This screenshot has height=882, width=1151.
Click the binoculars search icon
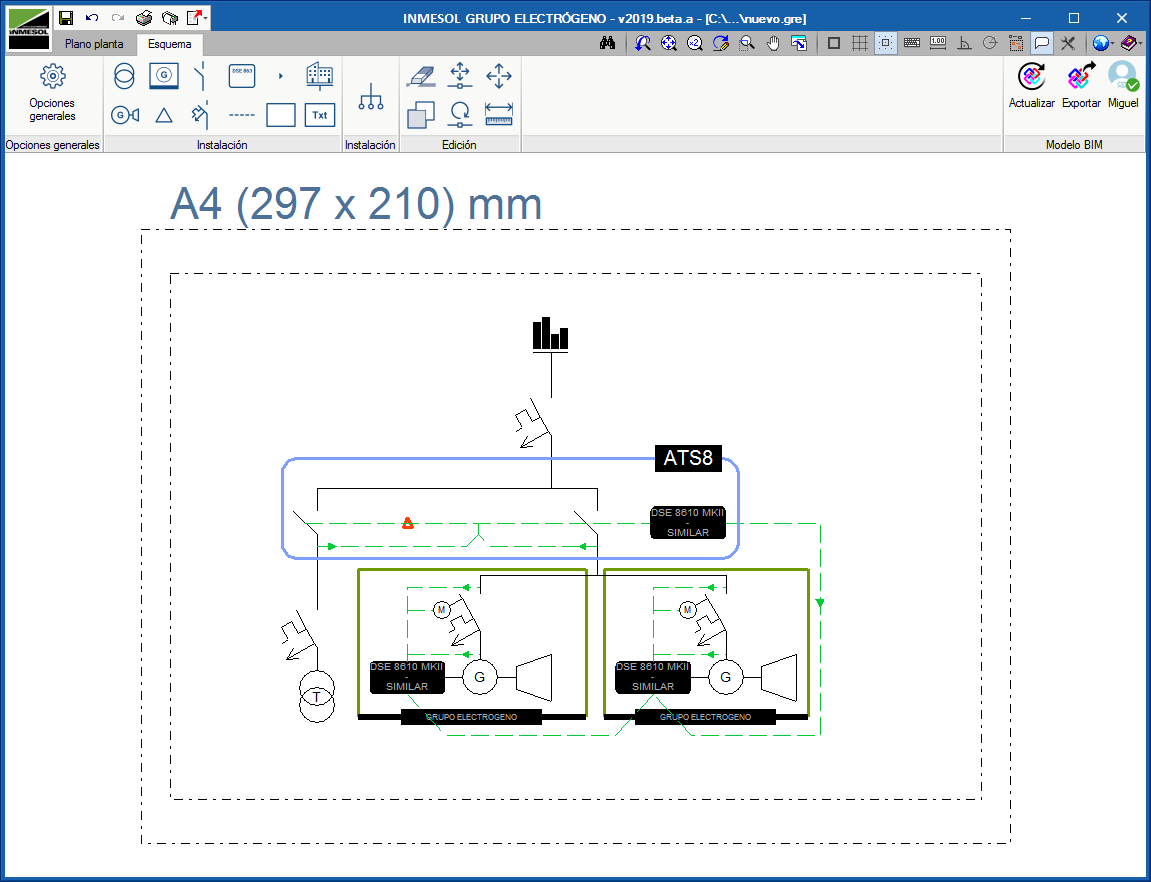click(x=607, y=43)
